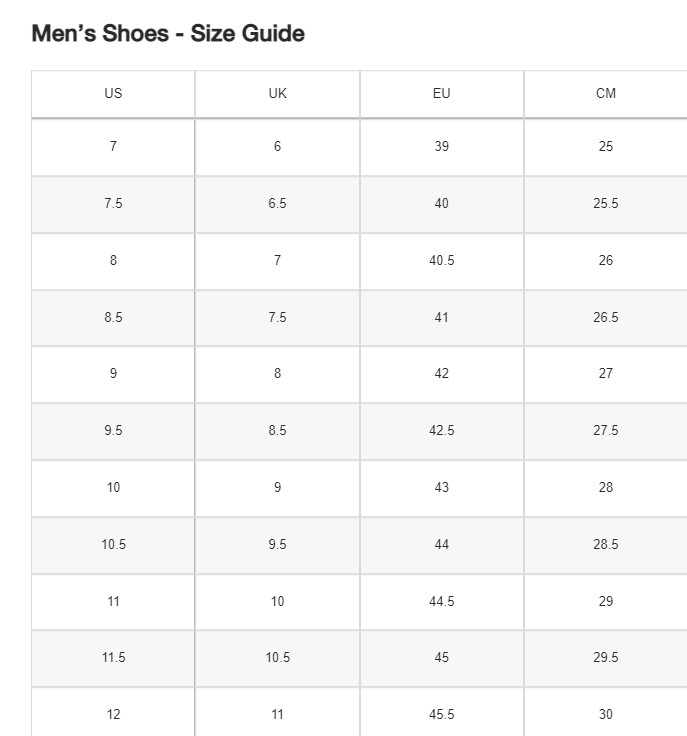Click EU size 44 cell
Screen dimensions: 687x736
441,544
